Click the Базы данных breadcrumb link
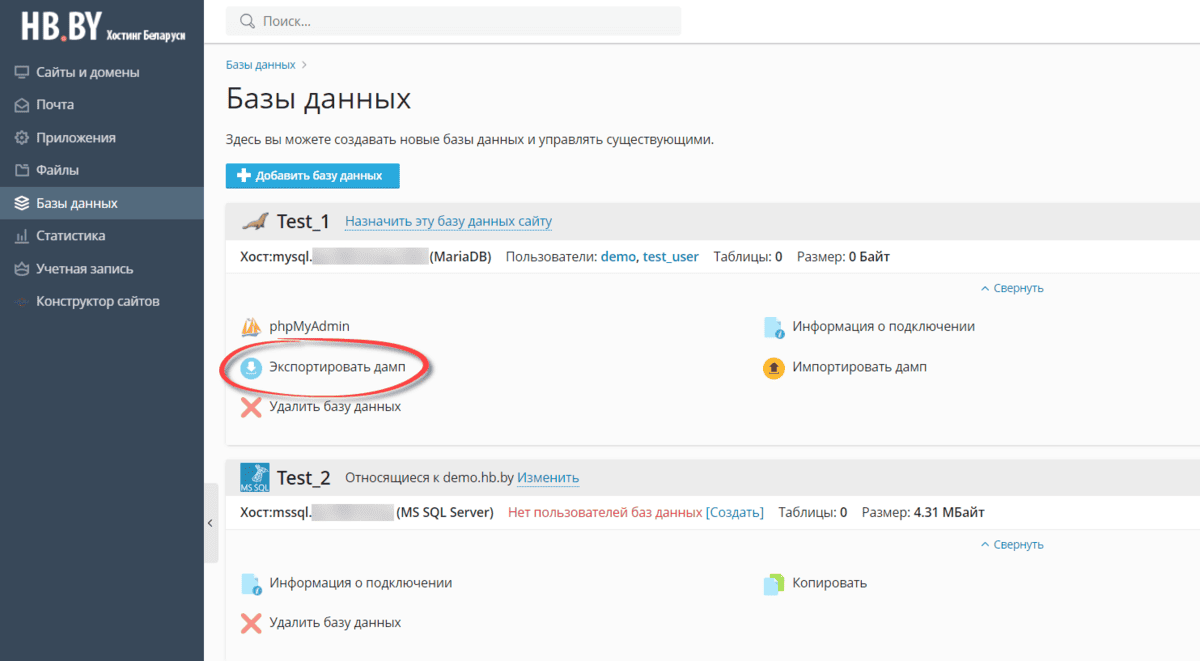The width and height of the screenshot is (1200, 661). [260, 65]
